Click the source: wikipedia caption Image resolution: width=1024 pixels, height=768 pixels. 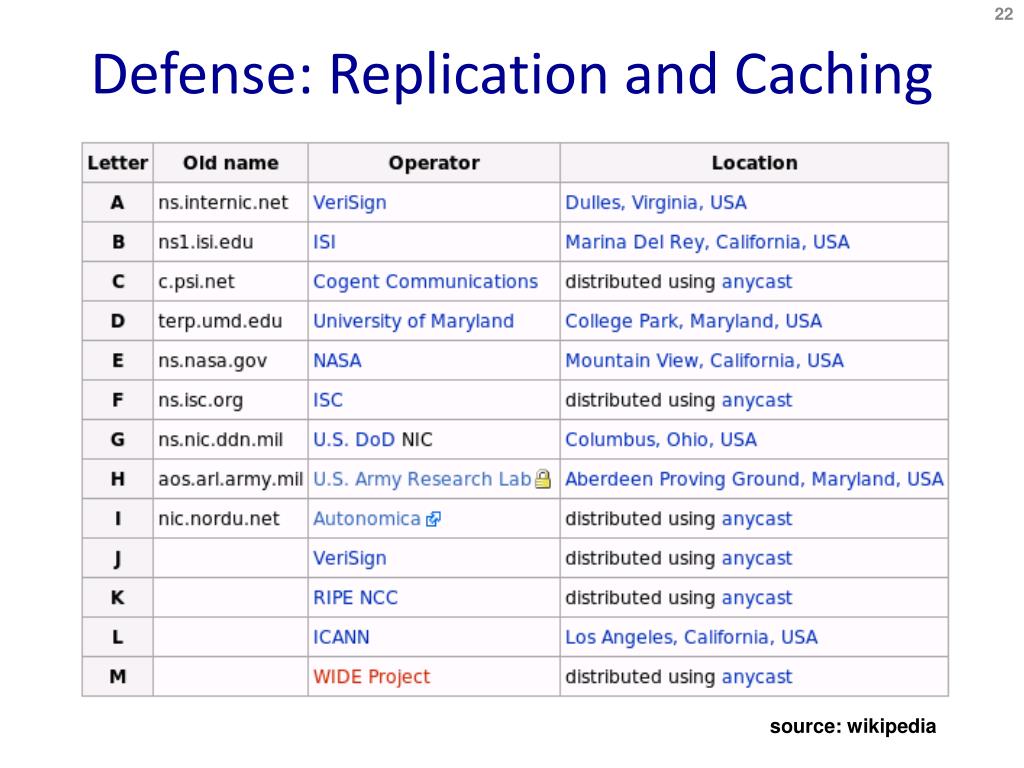[853, 726]
